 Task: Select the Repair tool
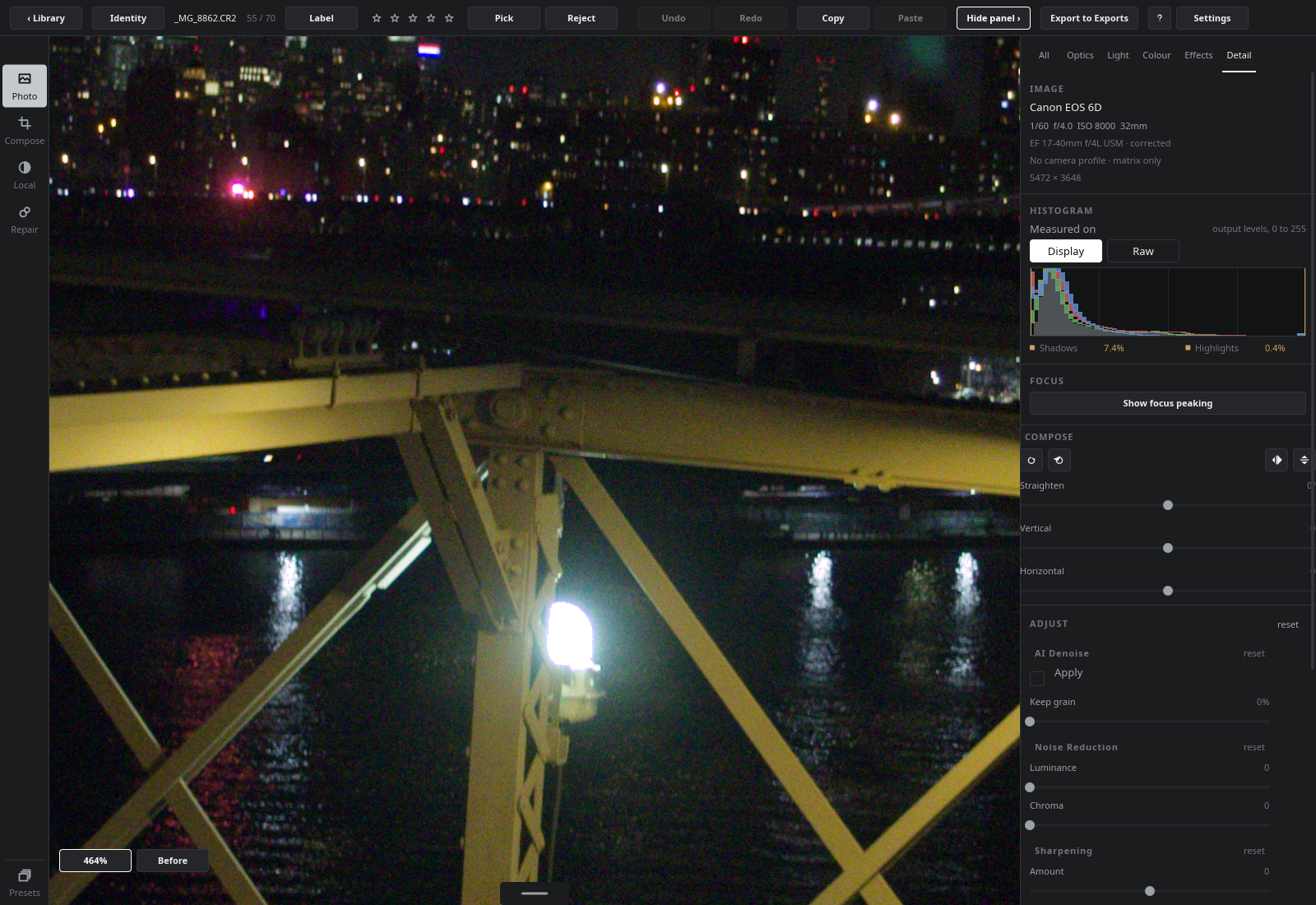pos(25,219)
